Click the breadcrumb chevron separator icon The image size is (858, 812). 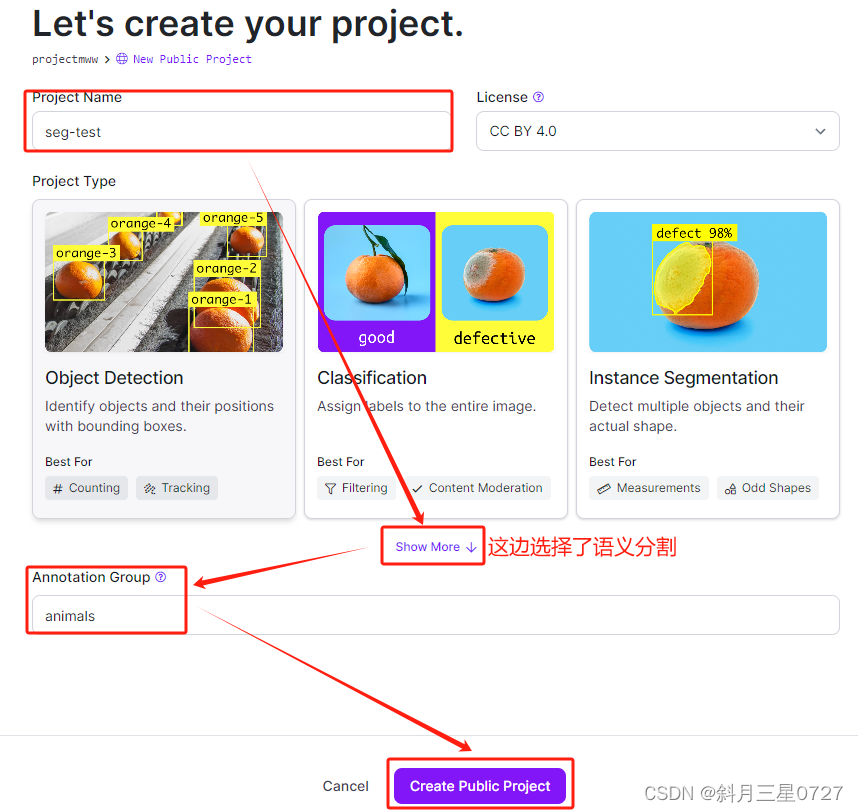[x=107, y=59]
